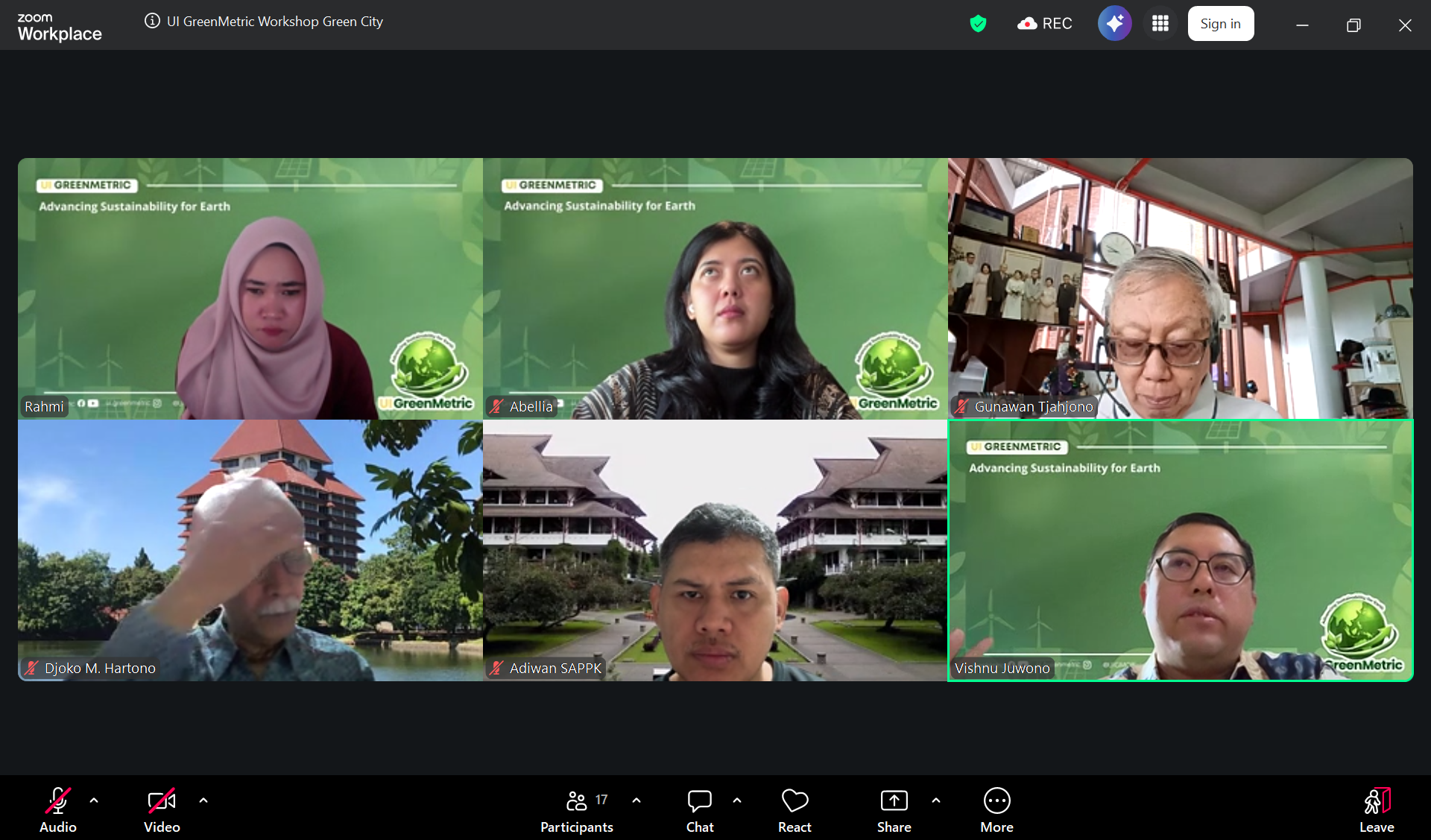Select Gunawan Tjahjono's video tile

pyautogui.click(x=1181, y=288)
